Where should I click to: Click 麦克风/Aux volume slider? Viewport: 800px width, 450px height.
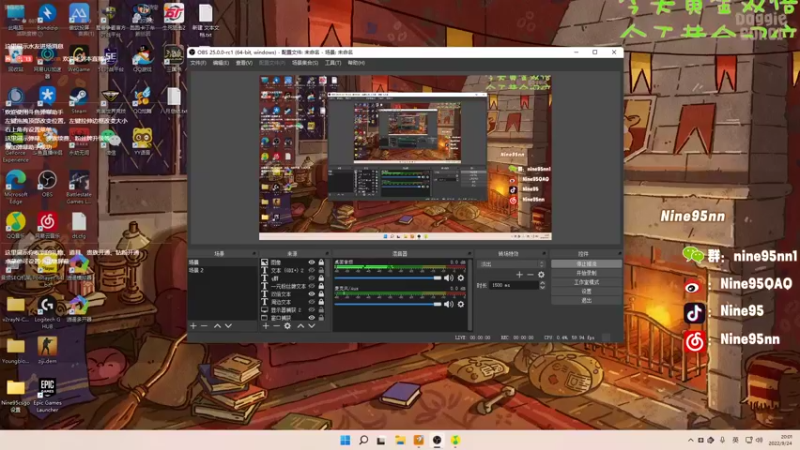click(x=388, y=304)
